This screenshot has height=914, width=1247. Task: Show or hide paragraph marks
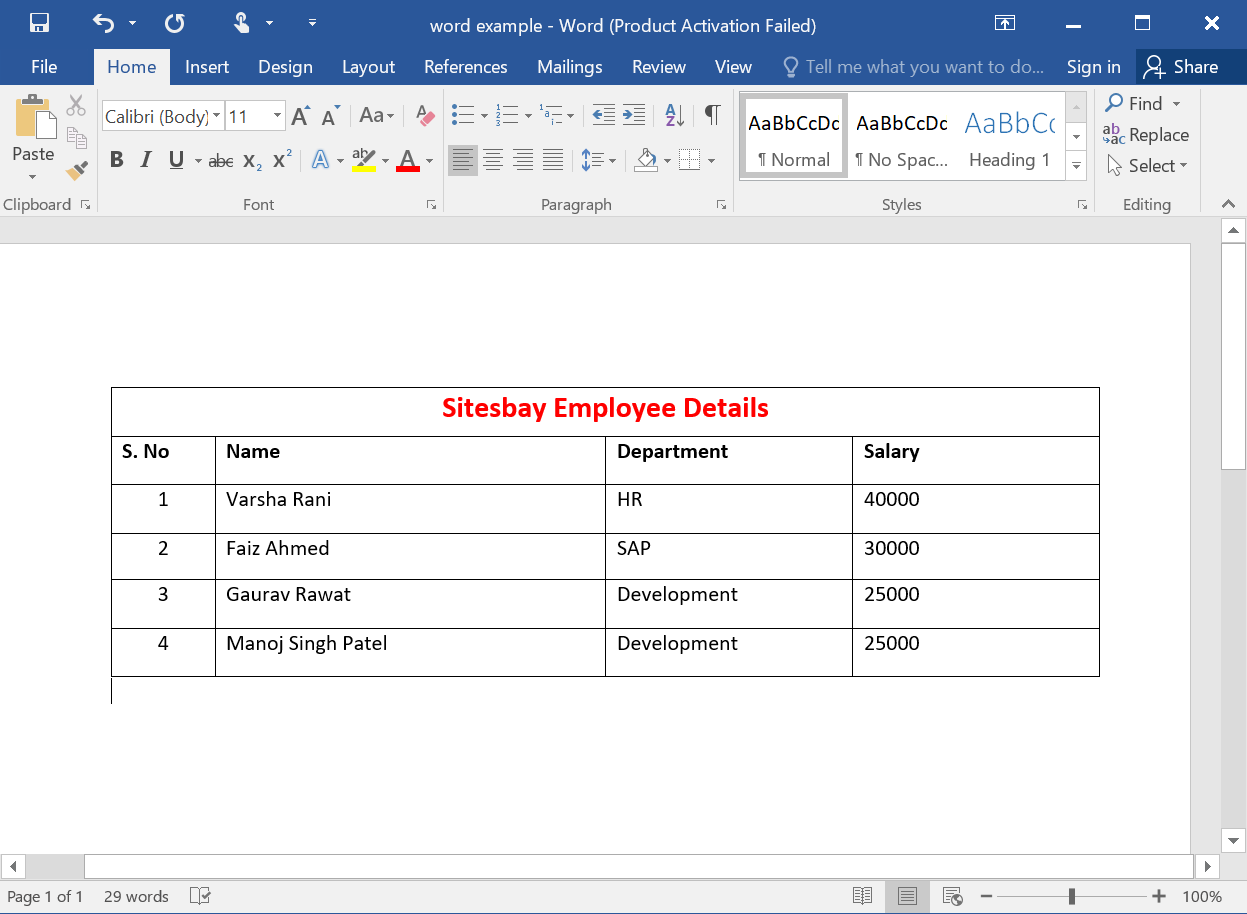(x=712, y=115)
